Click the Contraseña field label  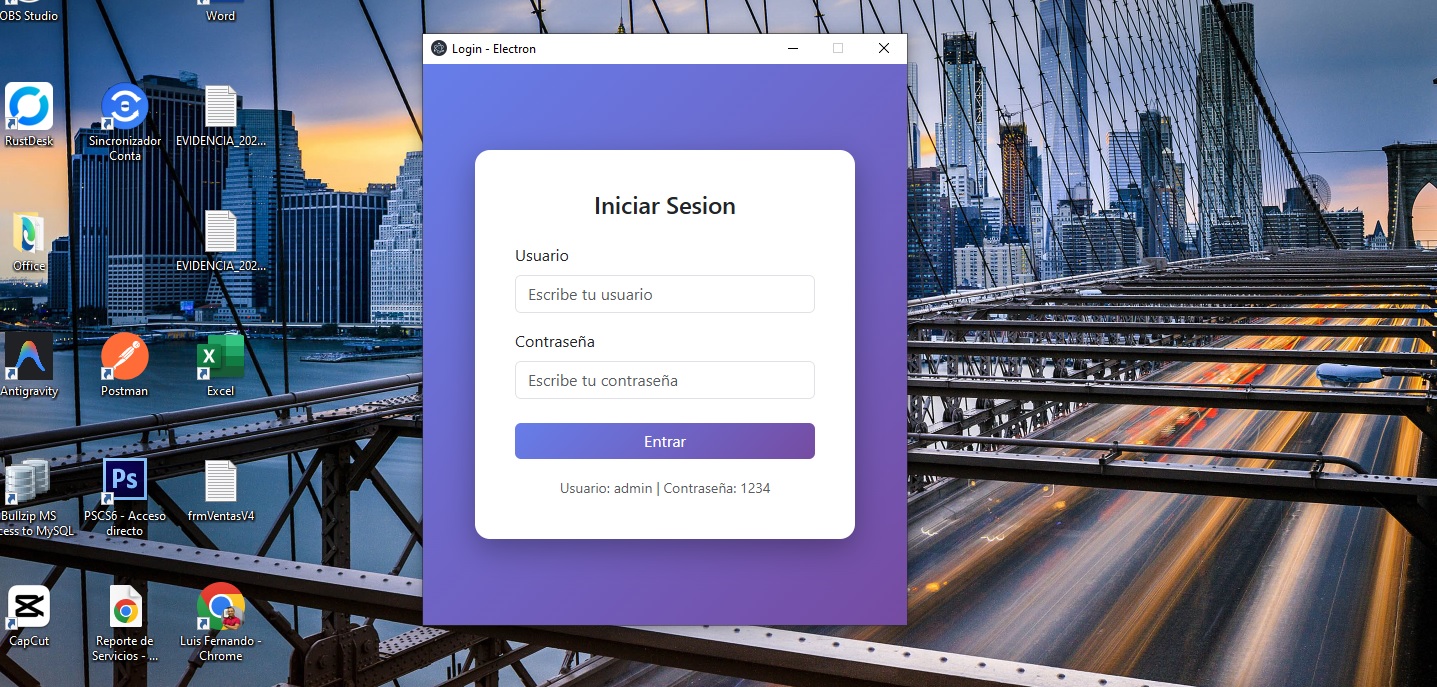point(555,342)
